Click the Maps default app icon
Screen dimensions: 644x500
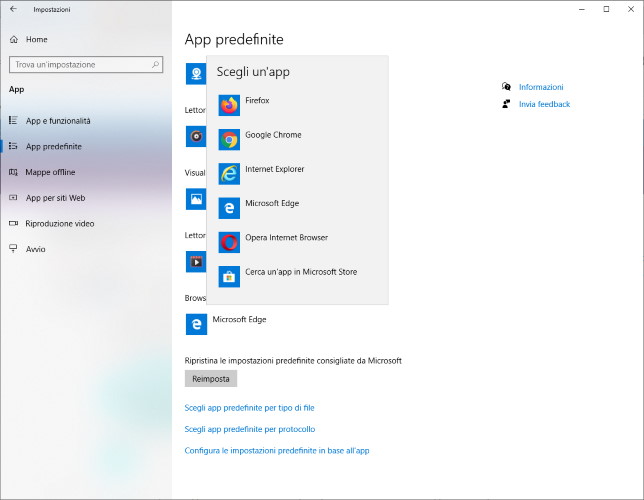pyautogui.click(x=196, y=74)
